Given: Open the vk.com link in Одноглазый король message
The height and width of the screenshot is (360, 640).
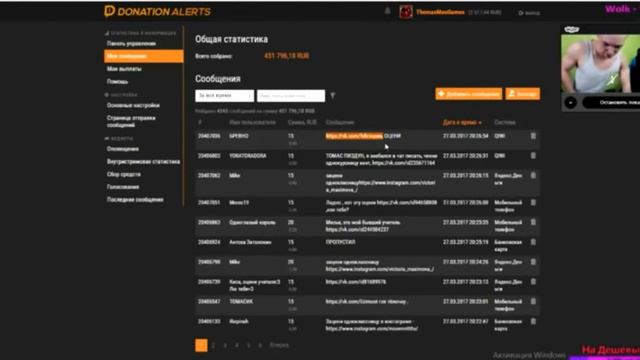Looking at the screenshot, I should (357, 230).
